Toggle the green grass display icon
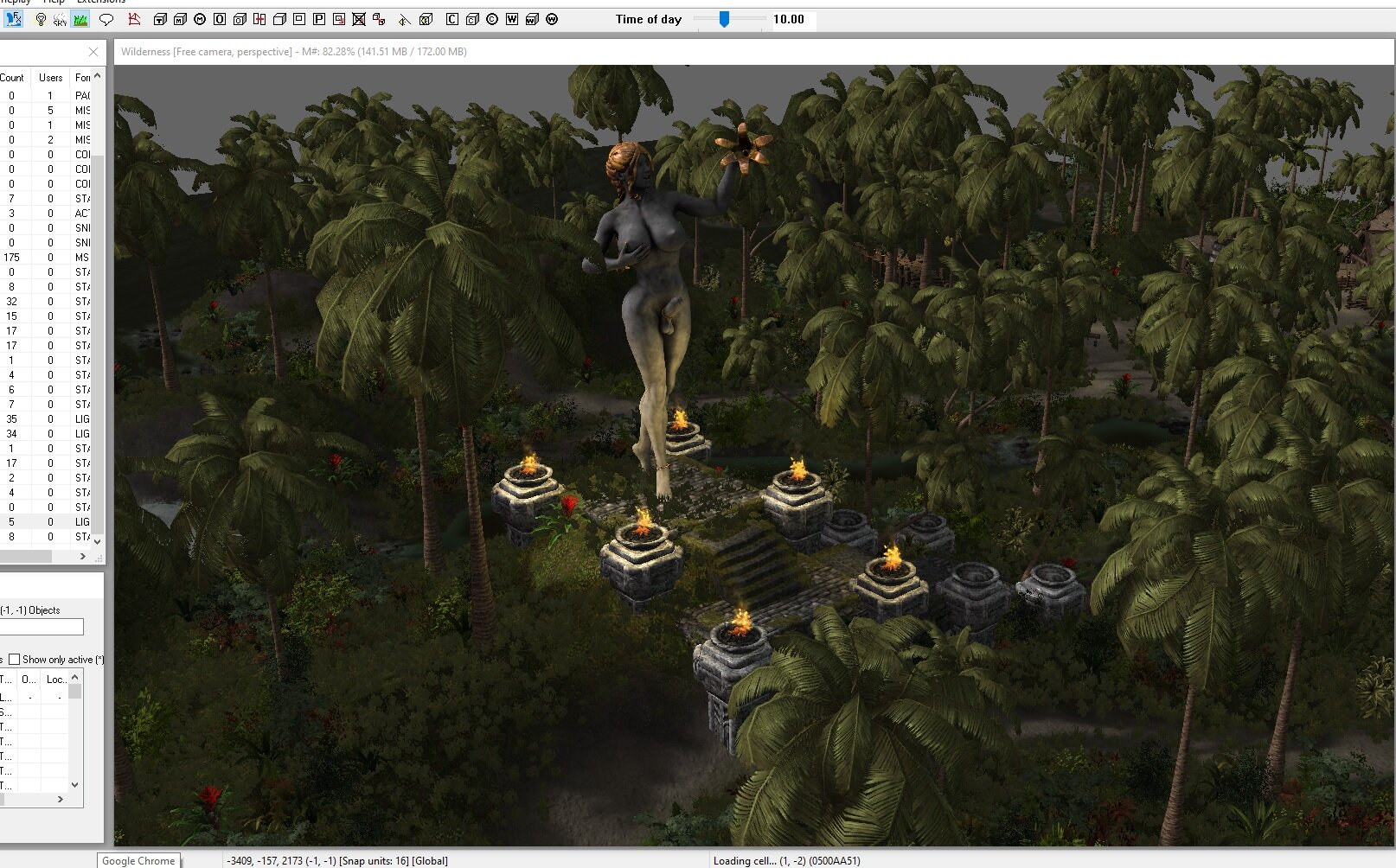The height and width of the screenshot is (868, 1396). 80,19
